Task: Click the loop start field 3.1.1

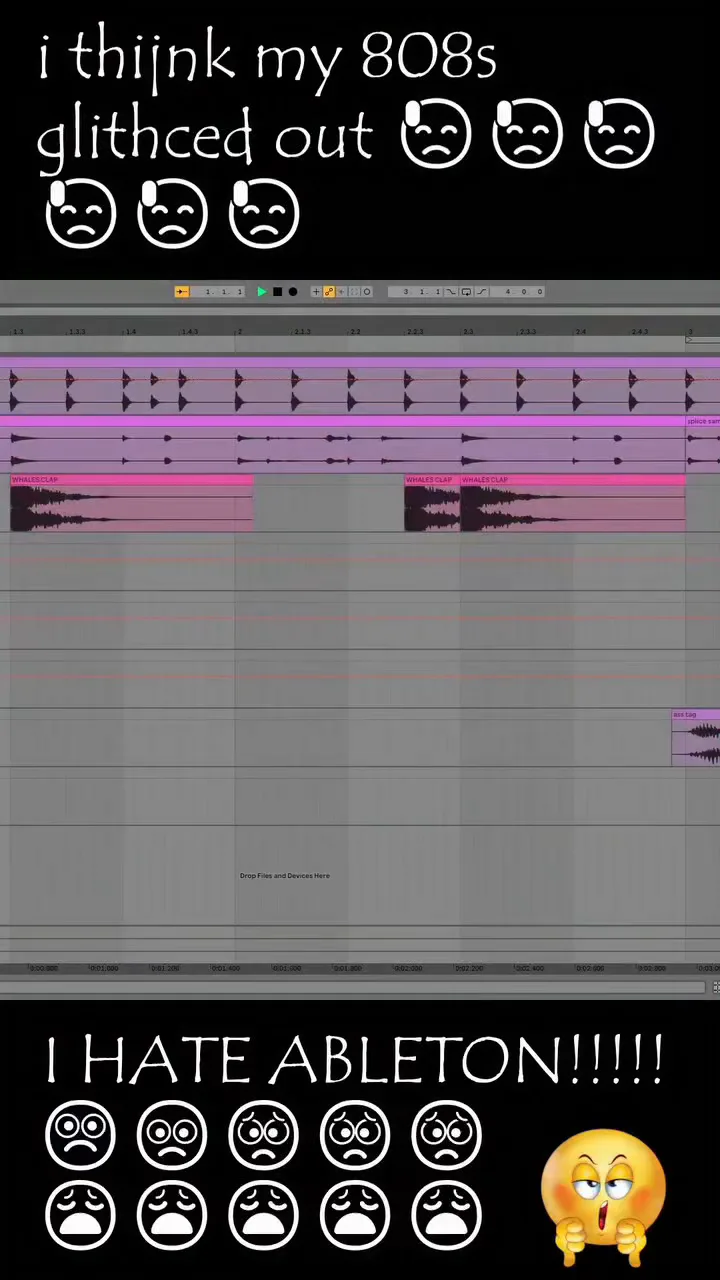Action: pyautogui.click(x=415, y=292)
